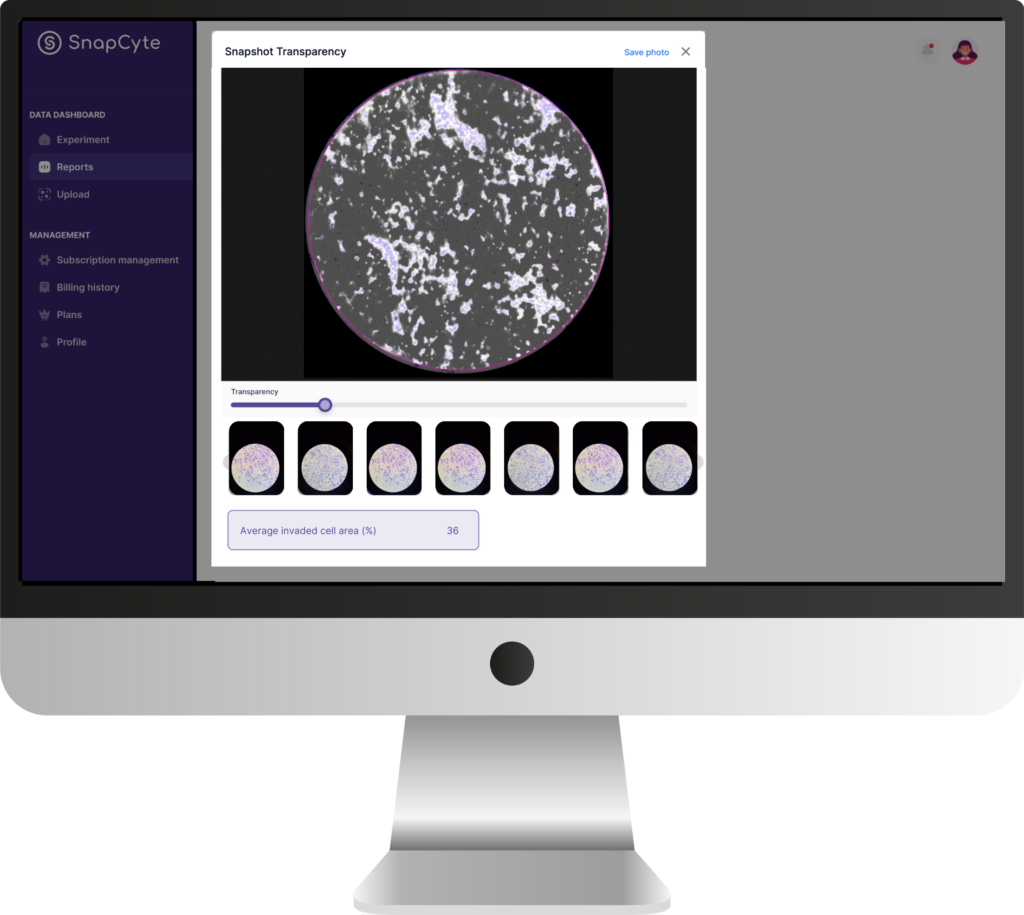The height and width of the screenshot is (915, 1024).
Task: Select the third snapshot thumbnail
Action: point(394,458)
